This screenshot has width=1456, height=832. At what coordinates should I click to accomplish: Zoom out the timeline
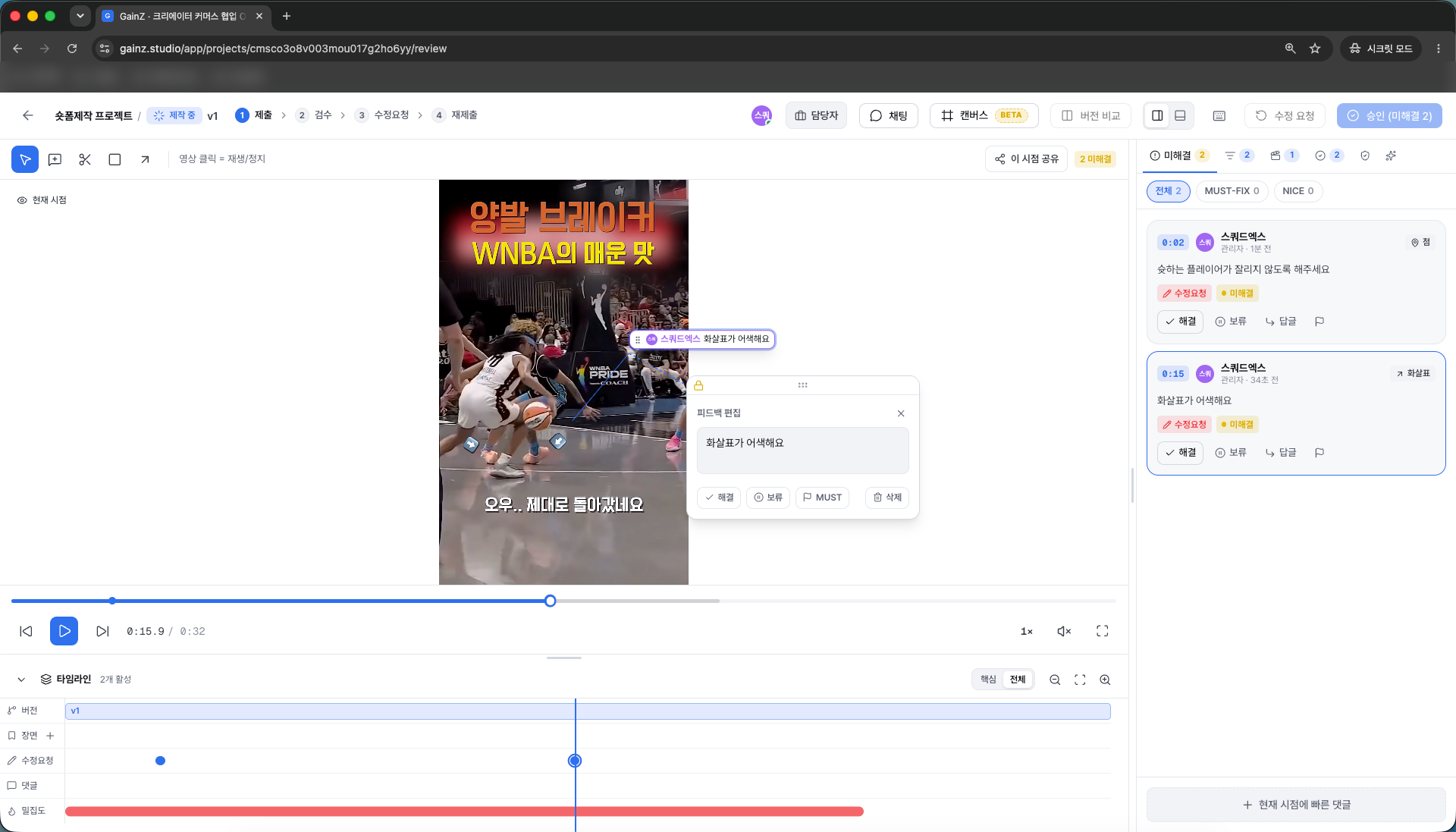(1055, 680)
